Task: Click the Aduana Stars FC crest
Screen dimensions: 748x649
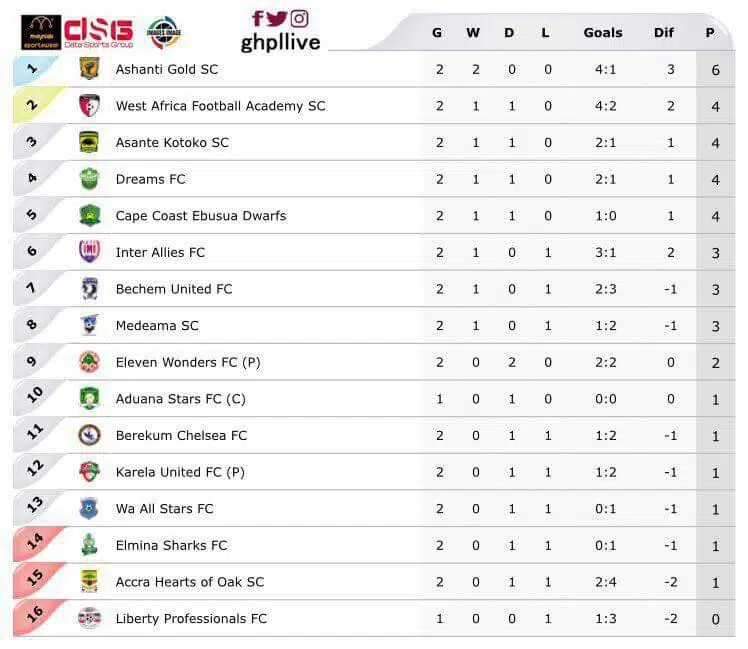Action: click(89, 398)
